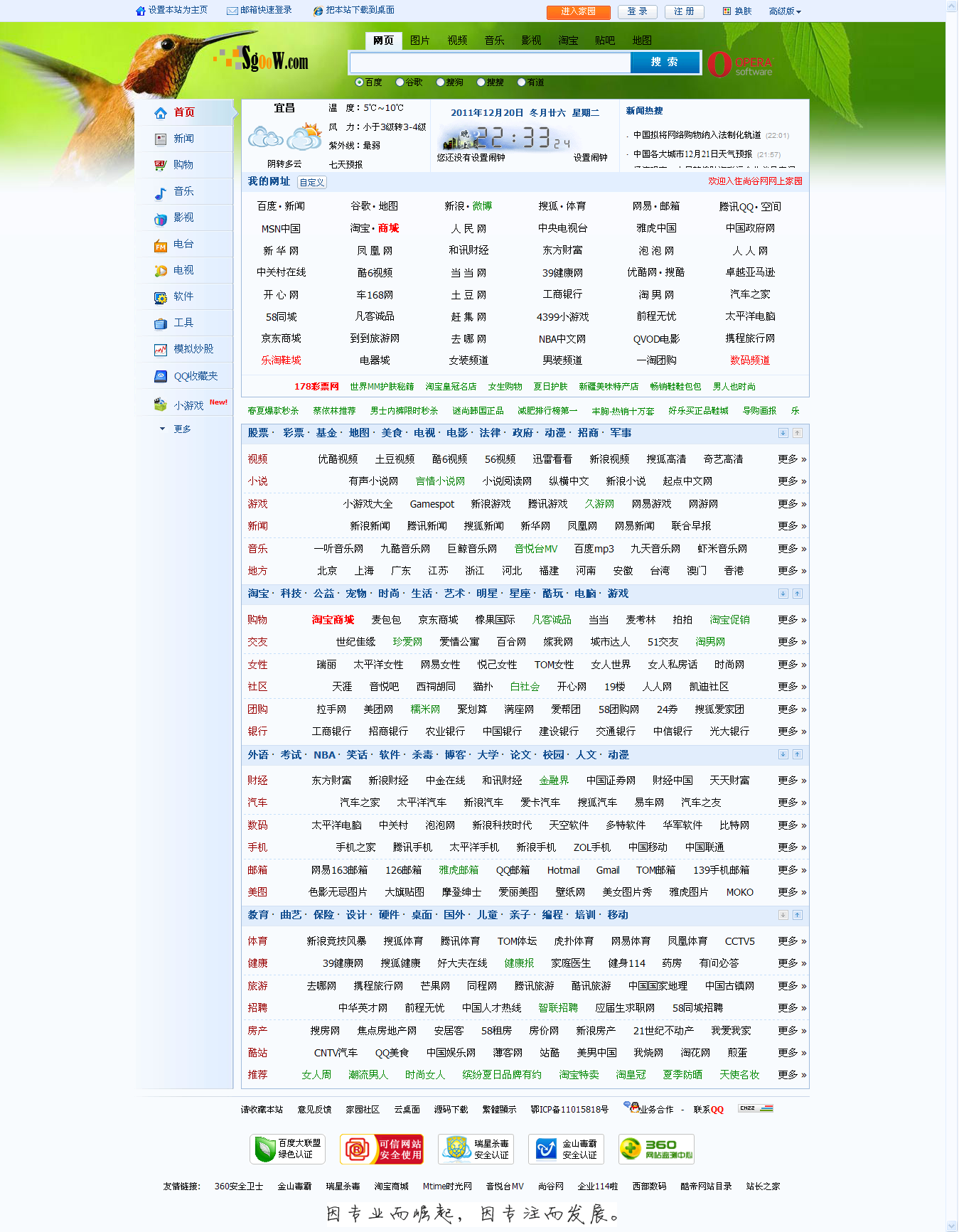Screen dimensions: 959x1232
Task: Click the 换肤 skin color changer
Action: [737, 11]
